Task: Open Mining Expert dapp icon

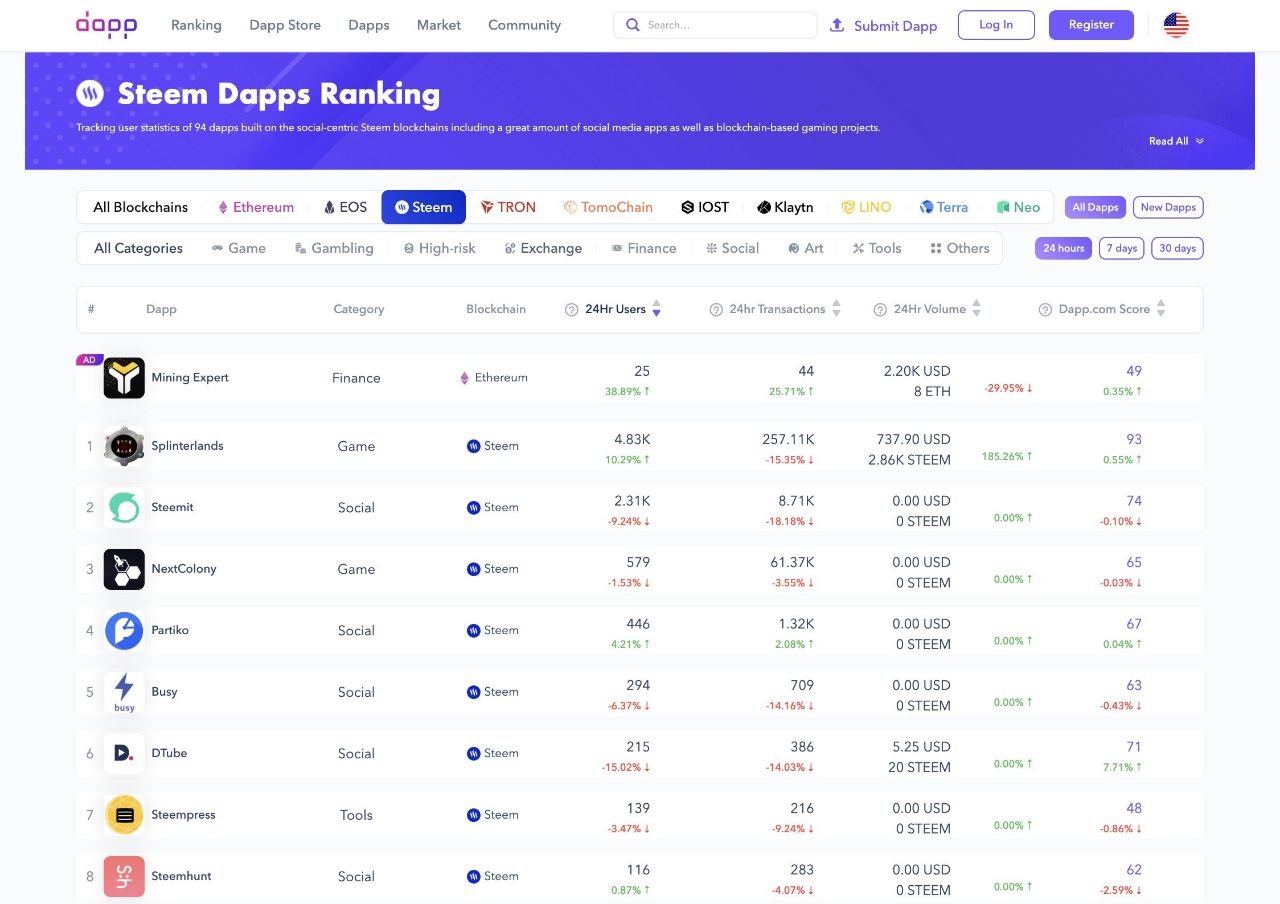Action: pos(124,378)
